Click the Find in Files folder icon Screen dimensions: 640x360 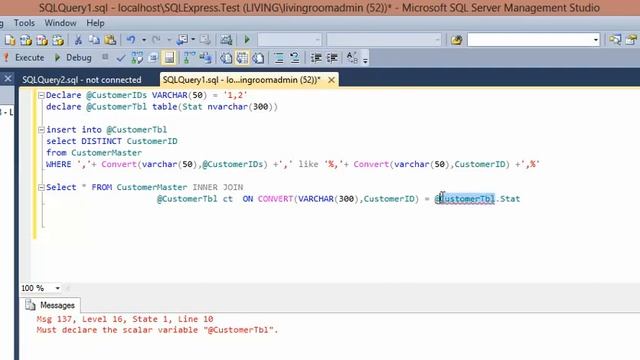456,40
